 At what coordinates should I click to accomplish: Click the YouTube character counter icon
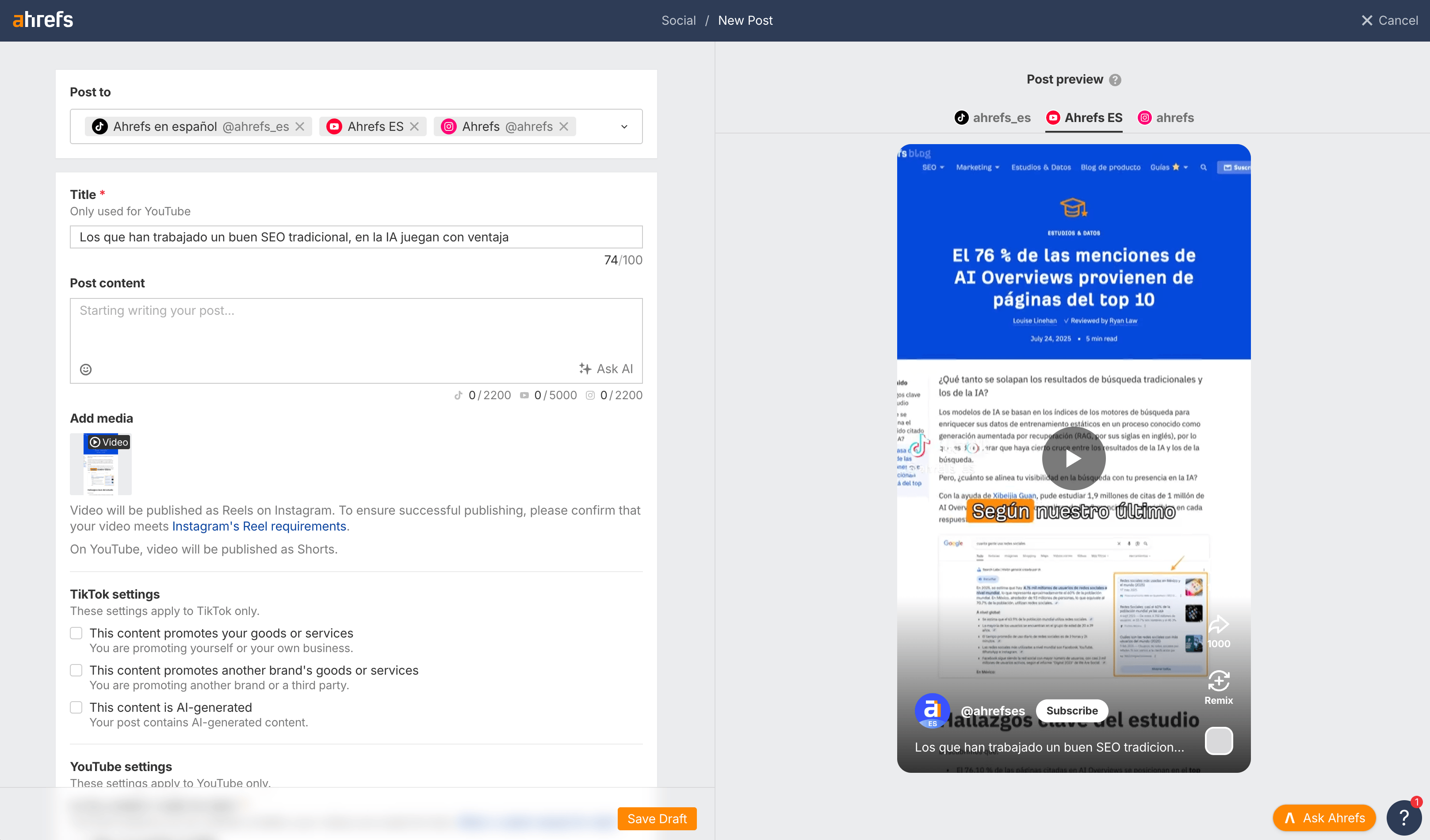pos(524,395)
